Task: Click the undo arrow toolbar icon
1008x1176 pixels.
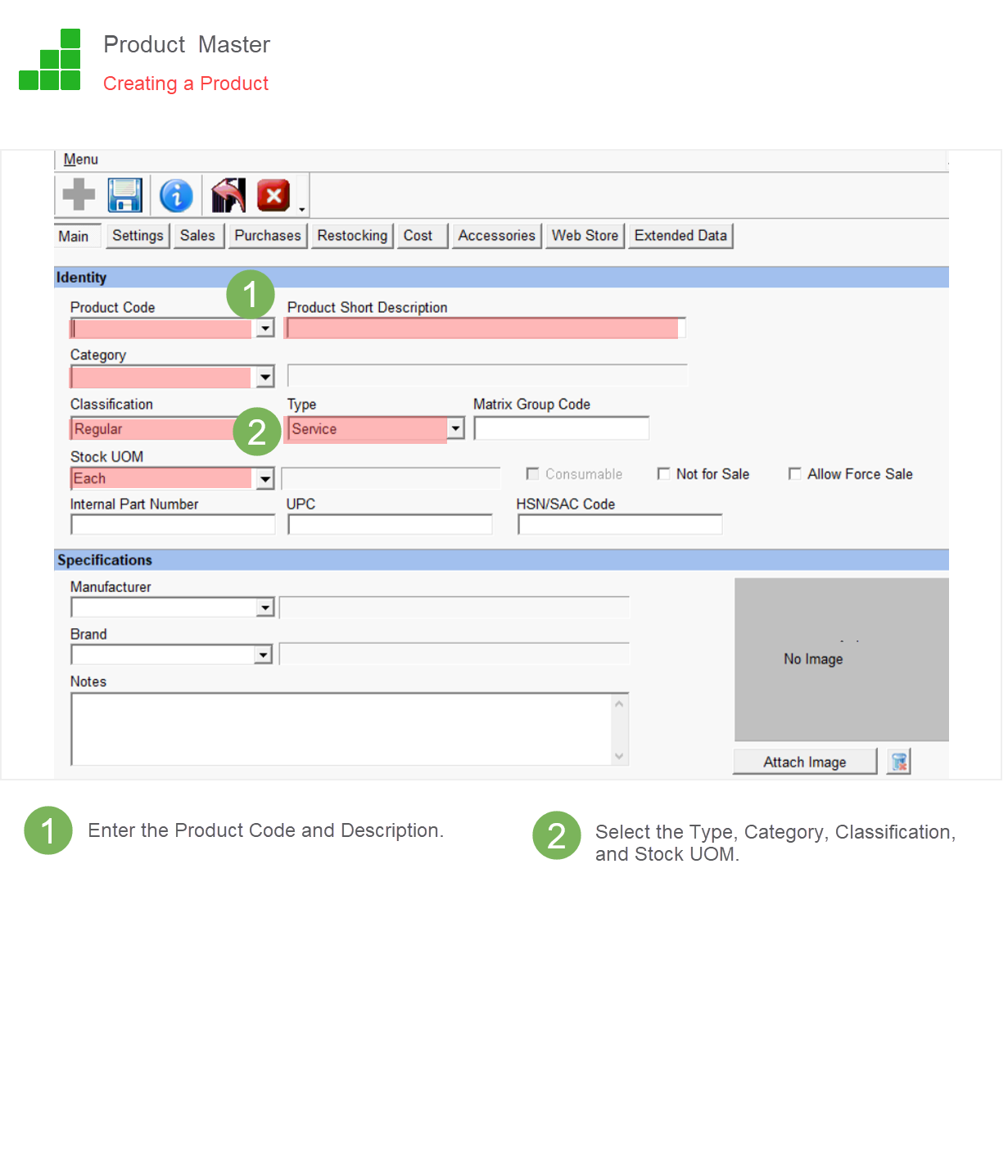Action: click(228, 196)
